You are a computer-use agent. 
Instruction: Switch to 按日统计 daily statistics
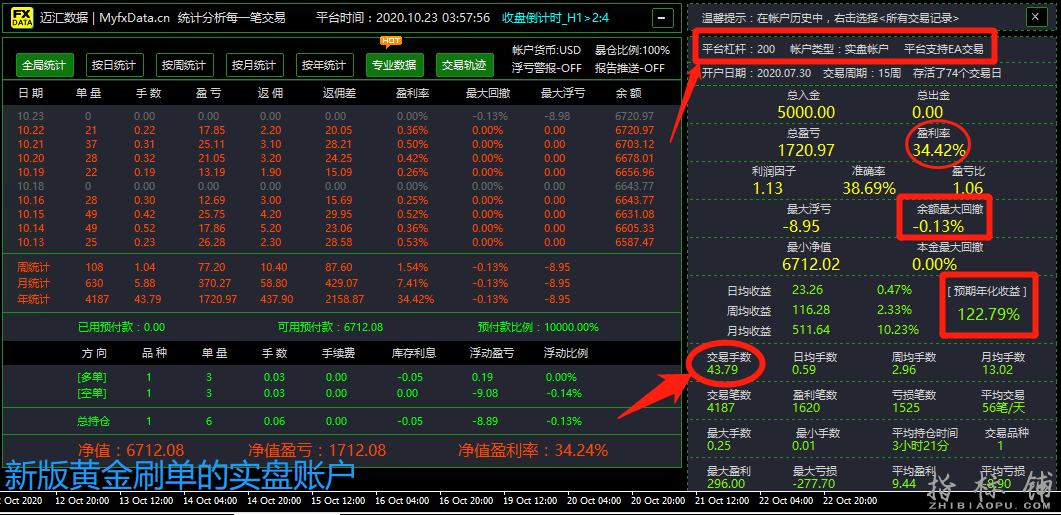[x=115, y=65]
